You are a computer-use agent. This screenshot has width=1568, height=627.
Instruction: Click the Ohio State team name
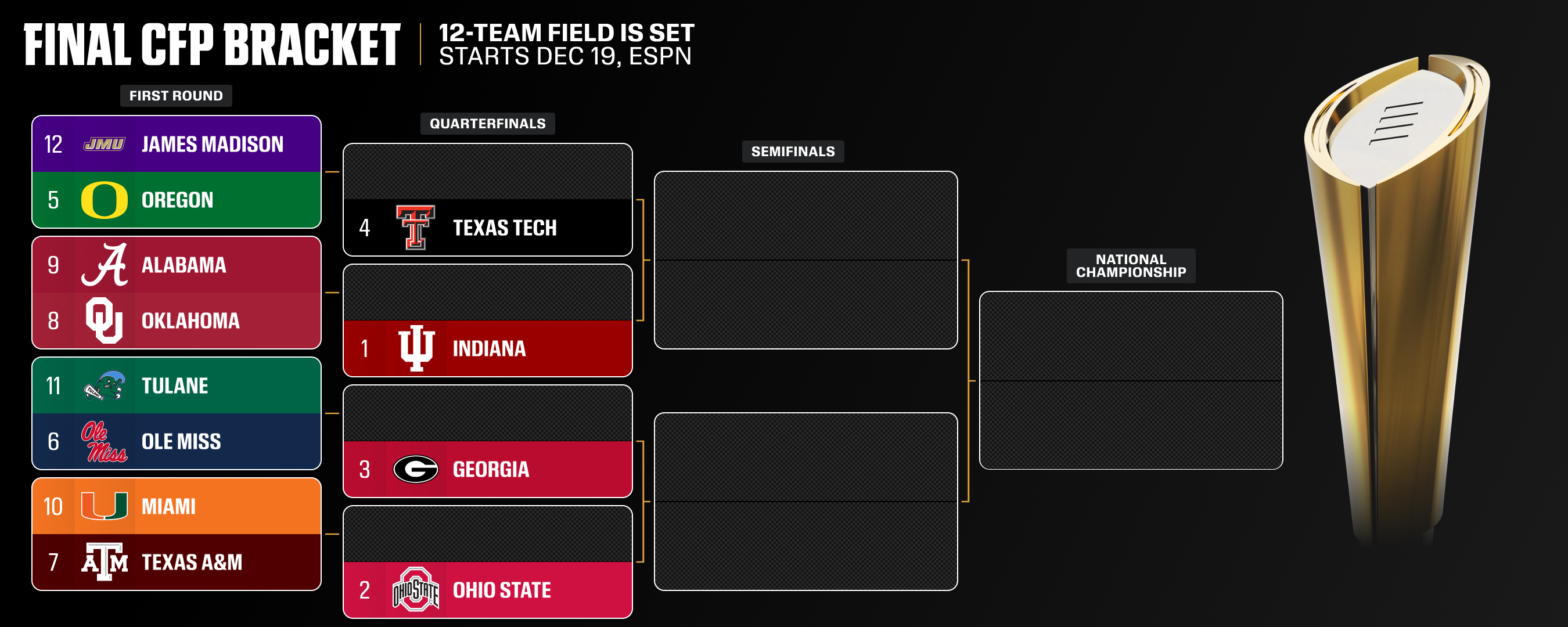point(502,590)
